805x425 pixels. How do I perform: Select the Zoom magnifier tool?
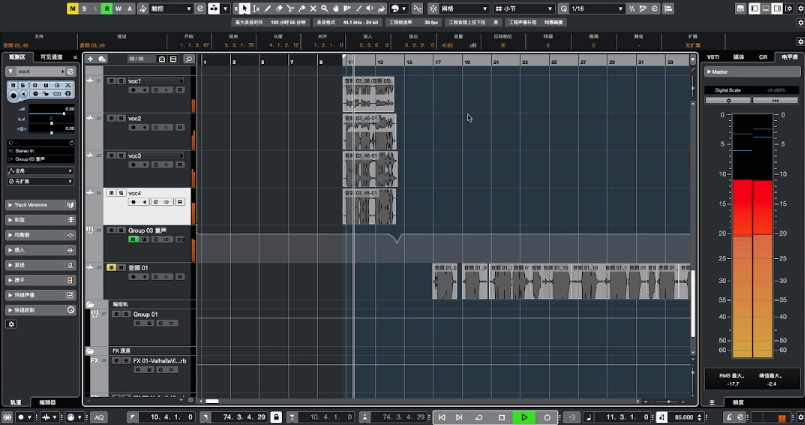pos(322,8)
